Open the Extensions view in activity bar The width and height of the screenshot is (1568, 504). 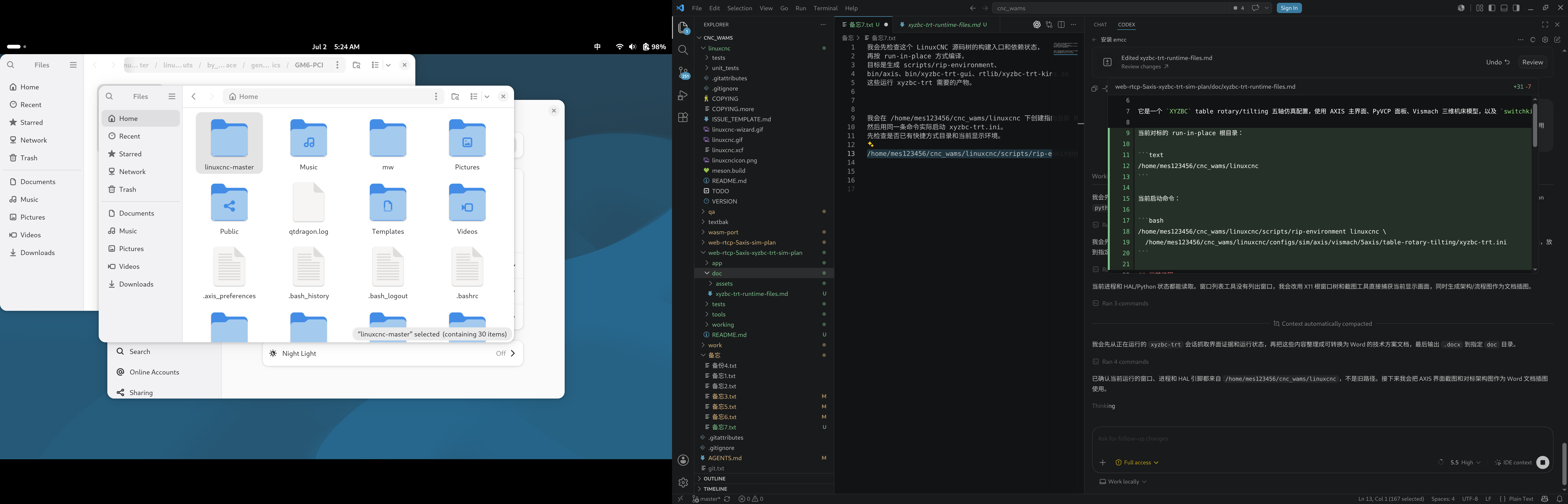(x=683, y=117)
